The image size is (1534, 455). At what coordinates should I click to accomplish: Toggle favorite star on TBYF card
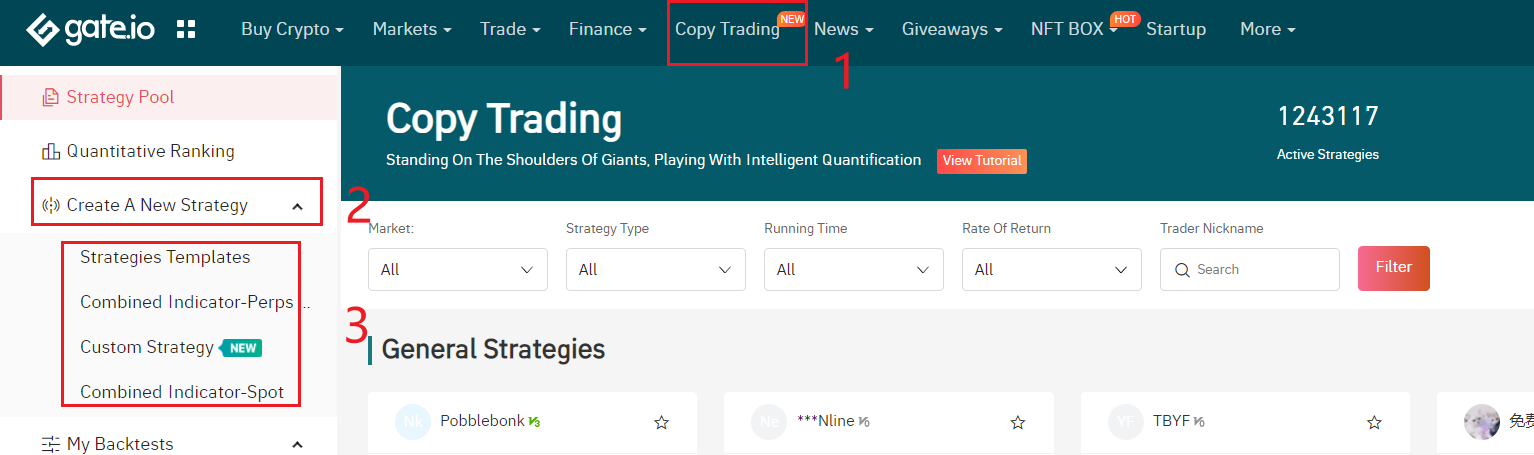tap(1375, 423)
